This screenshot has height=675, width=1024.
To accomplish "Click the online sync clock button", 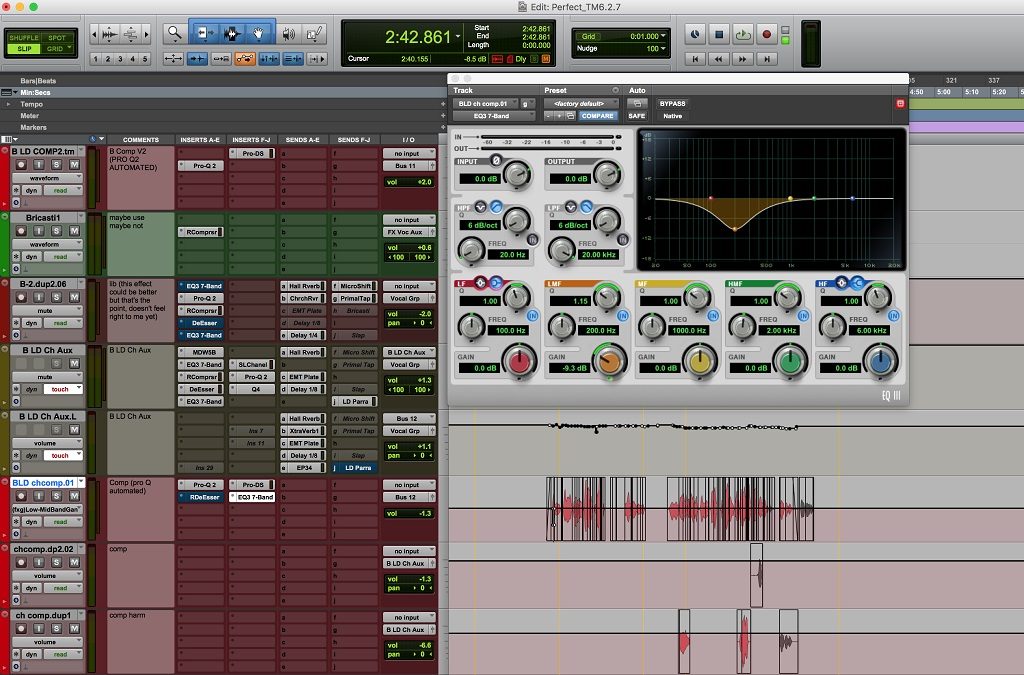I will click(x=696, y=35).
